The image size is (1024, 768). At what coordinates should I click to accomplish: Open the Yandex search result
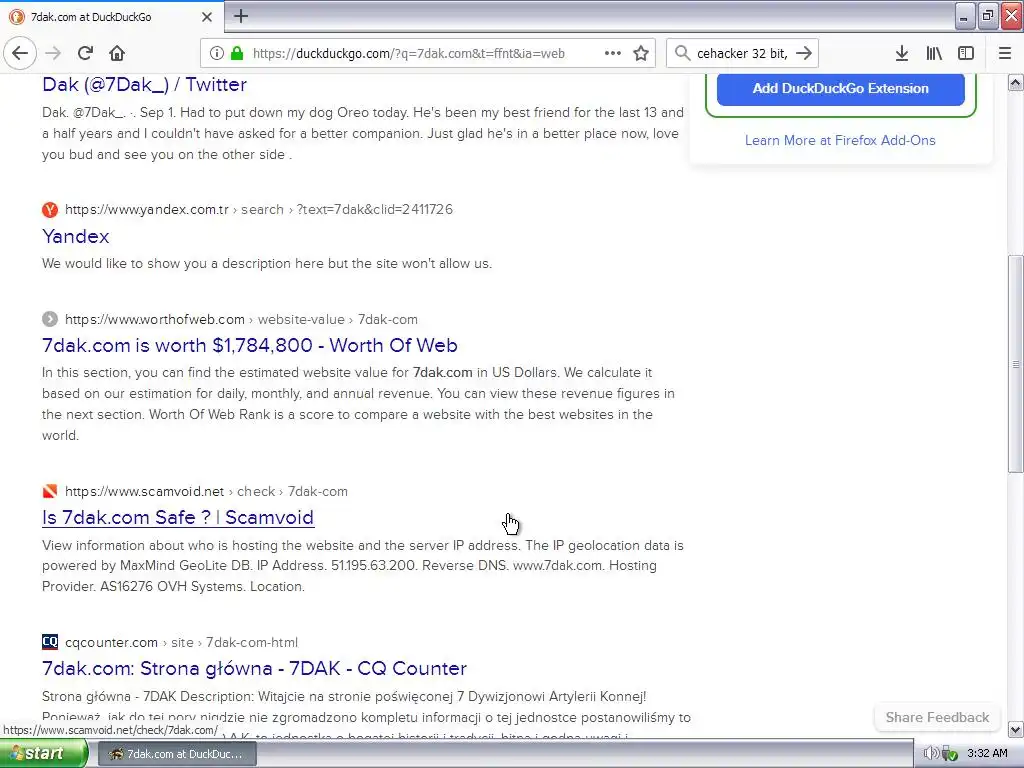[75, 236]
